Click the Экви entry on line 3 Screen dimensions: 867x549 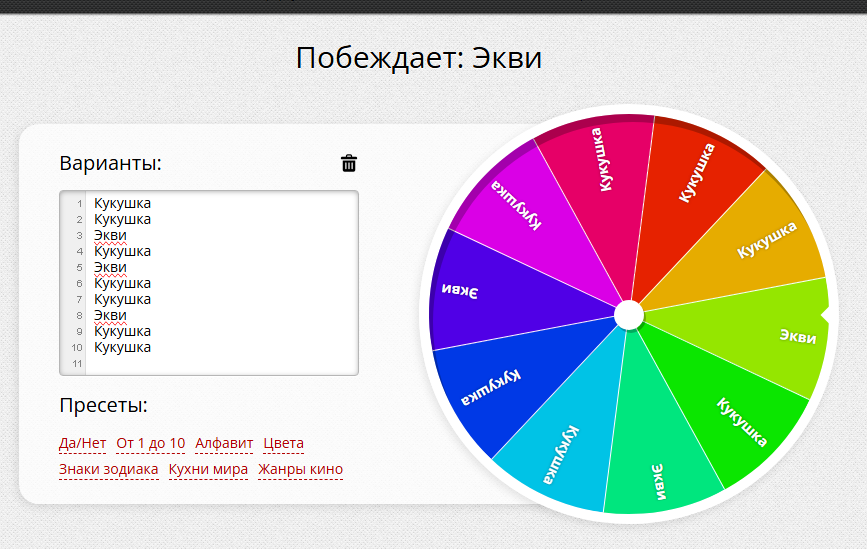click(110, 235)
